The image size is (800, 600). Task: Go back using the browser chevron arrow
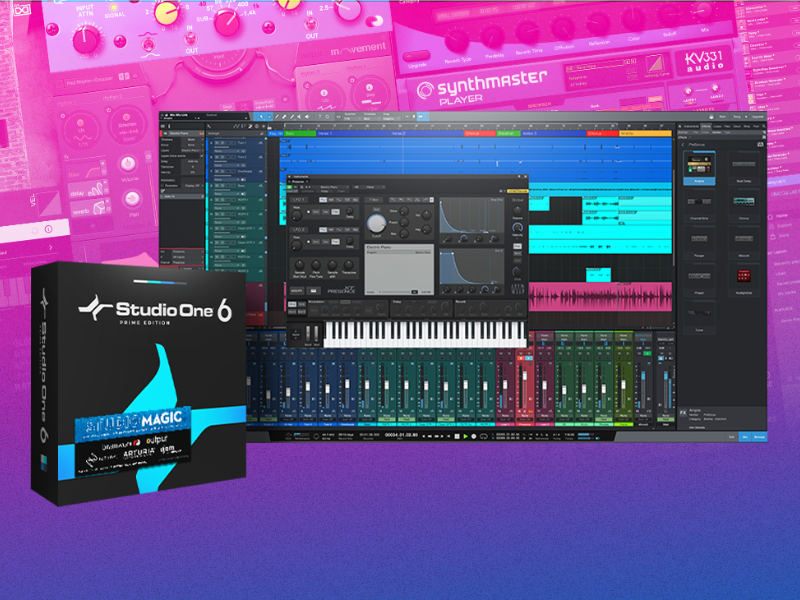[x=683, y=145]
